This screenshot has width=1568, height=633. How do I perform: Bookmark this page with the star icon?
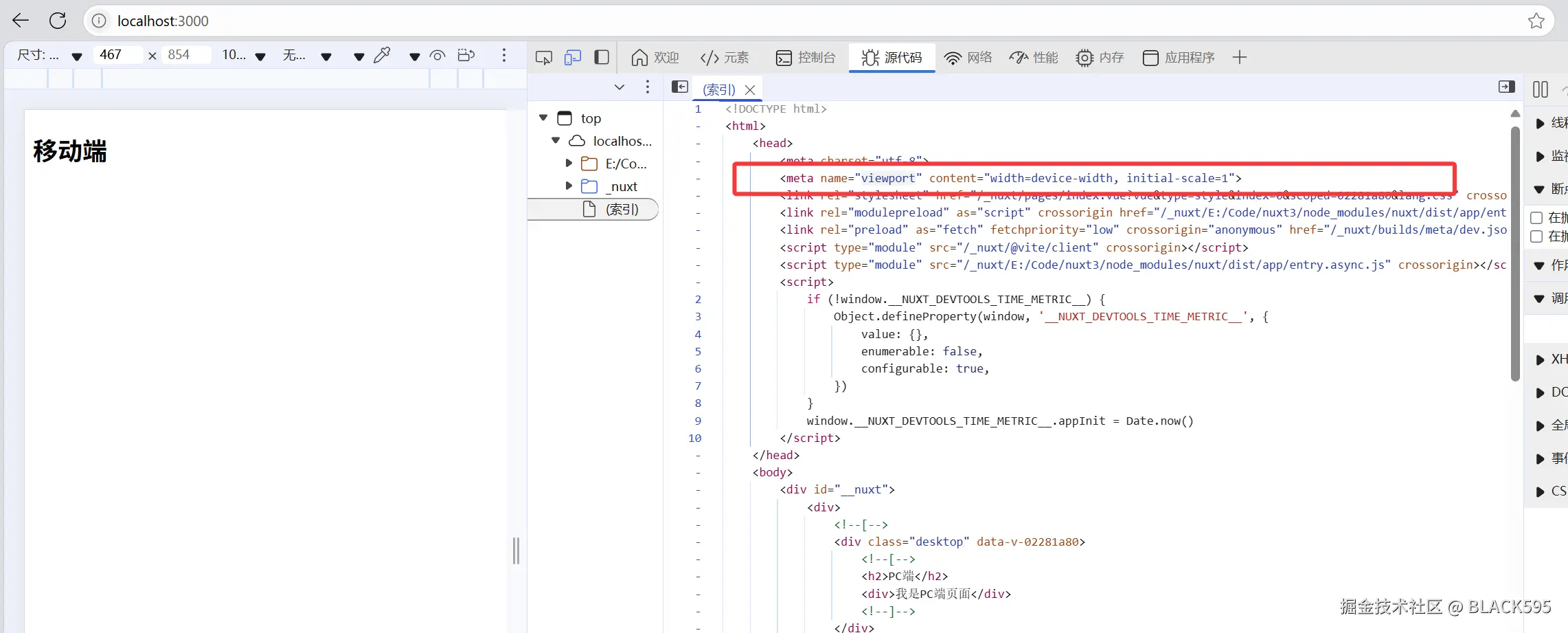pos(1536,21)
